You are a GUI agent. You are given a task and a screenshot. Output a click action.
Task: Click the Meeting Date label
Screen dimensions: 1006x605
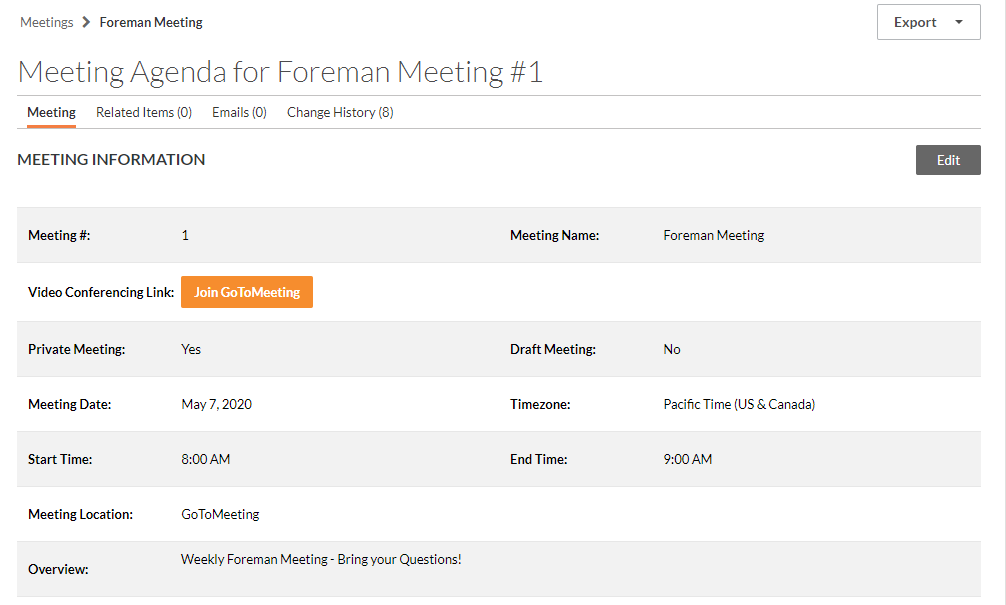[x=69, y=404]
